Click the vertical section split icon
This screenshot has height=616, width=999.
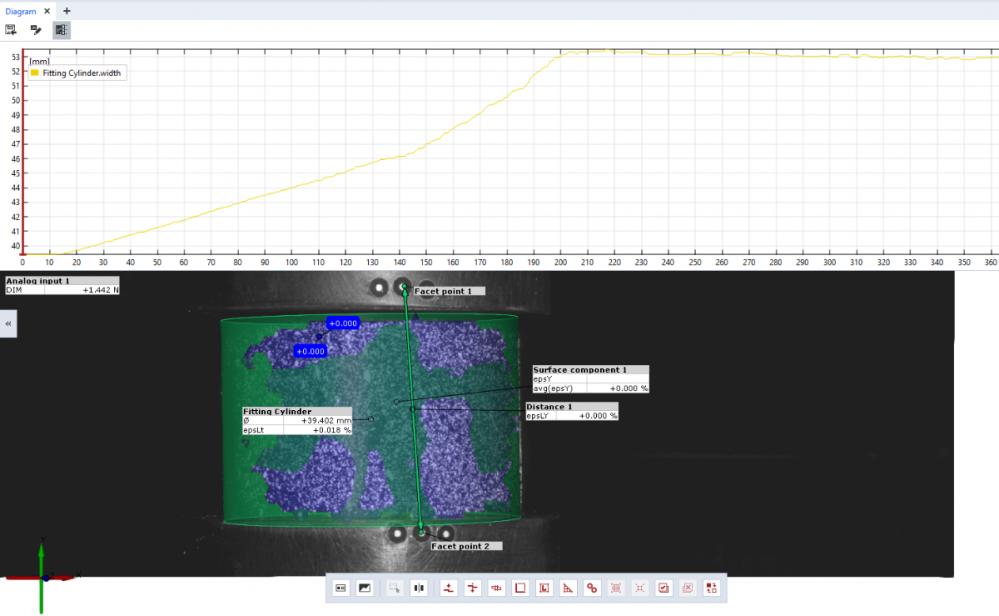click(418, 588)
